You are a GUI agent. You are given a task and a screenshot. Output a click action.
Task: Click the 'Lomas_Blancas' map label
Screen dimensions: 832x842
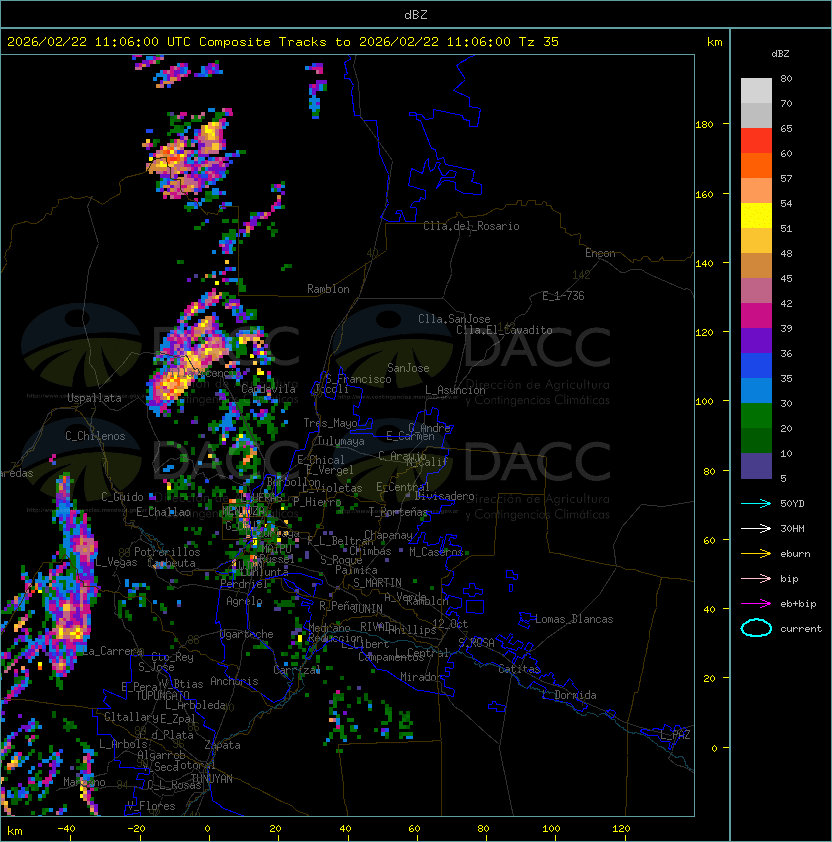pos(574,619)
